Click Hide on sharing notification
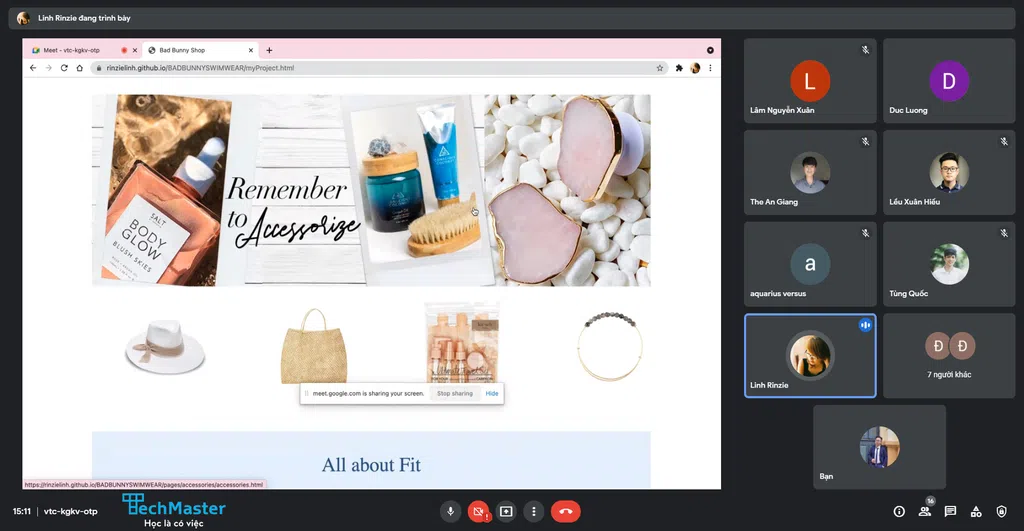The image size is (1024, 531). click(492, 393)
